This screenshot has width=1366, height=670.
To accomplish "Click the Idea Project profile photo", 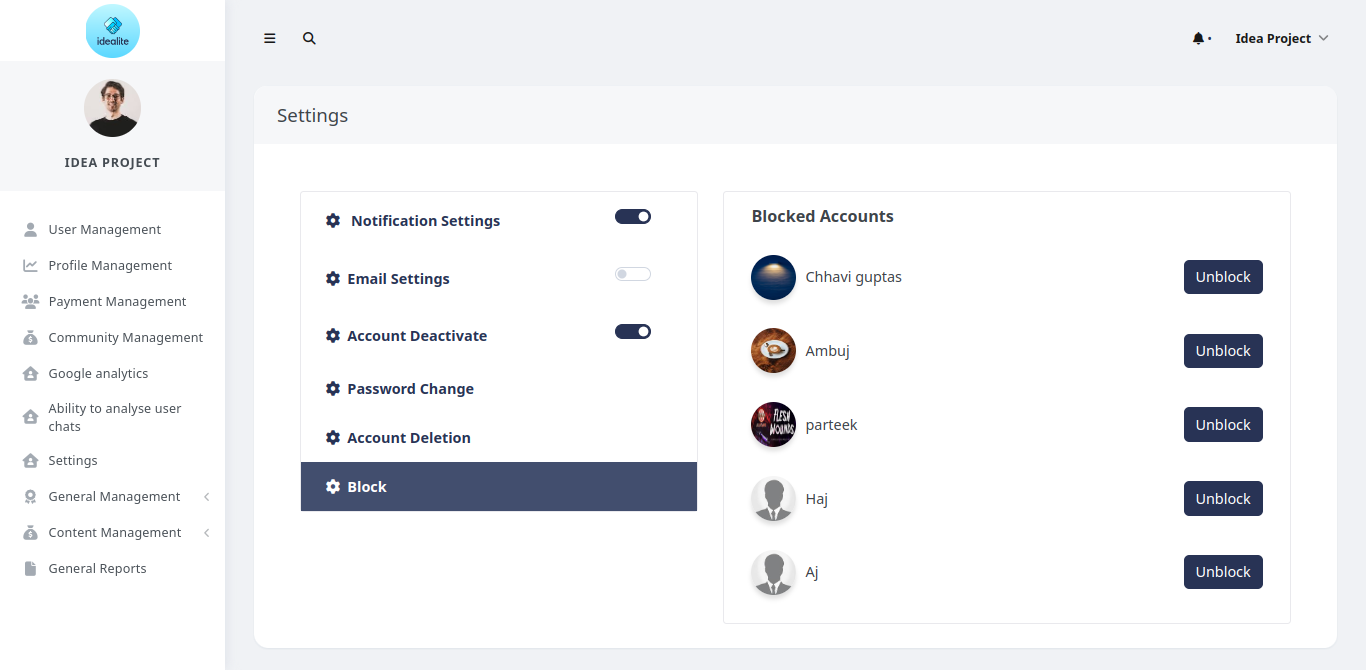I will coord(113,108).
